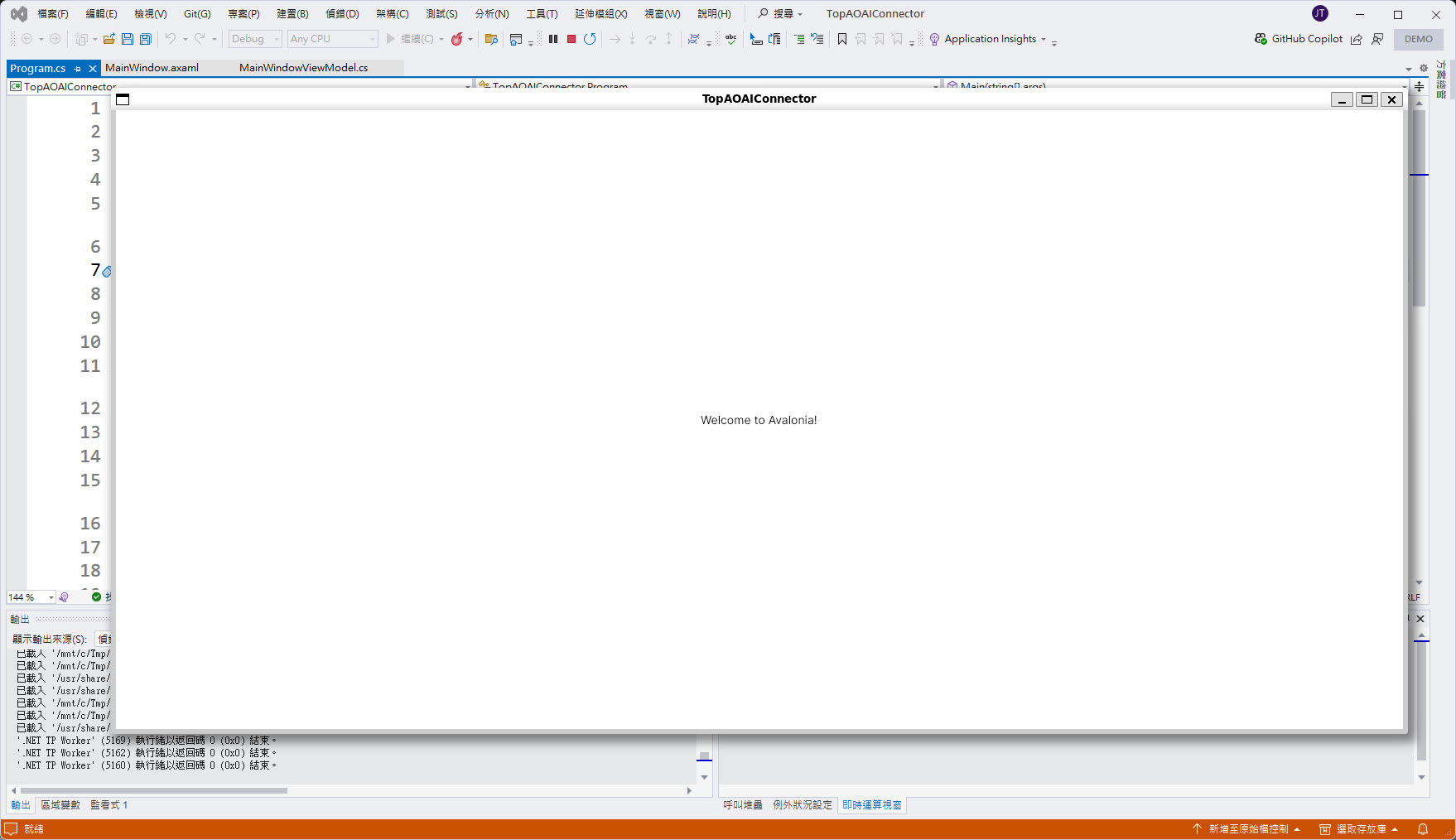This screenshot has height=840, width=1456.
Task: Click the Toggle Bookmark icon
Action: pyautogui.click(x=842, y=39)
